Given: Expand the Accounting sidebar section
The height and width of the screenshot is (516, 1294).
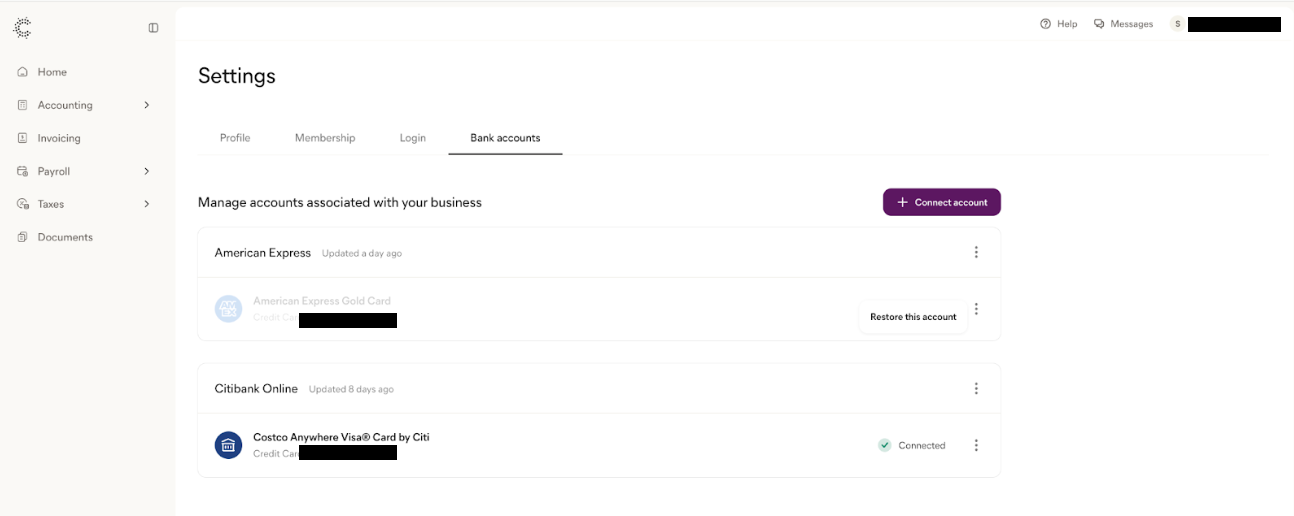Looking at the screenshot, I should 146,105.
